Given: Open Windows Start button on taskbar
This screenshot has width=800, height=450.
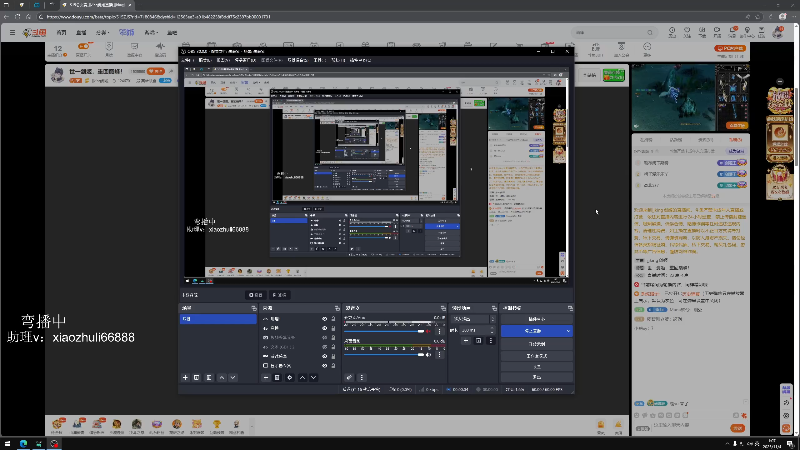Looking at the screenshot, I should coord(7,443).
